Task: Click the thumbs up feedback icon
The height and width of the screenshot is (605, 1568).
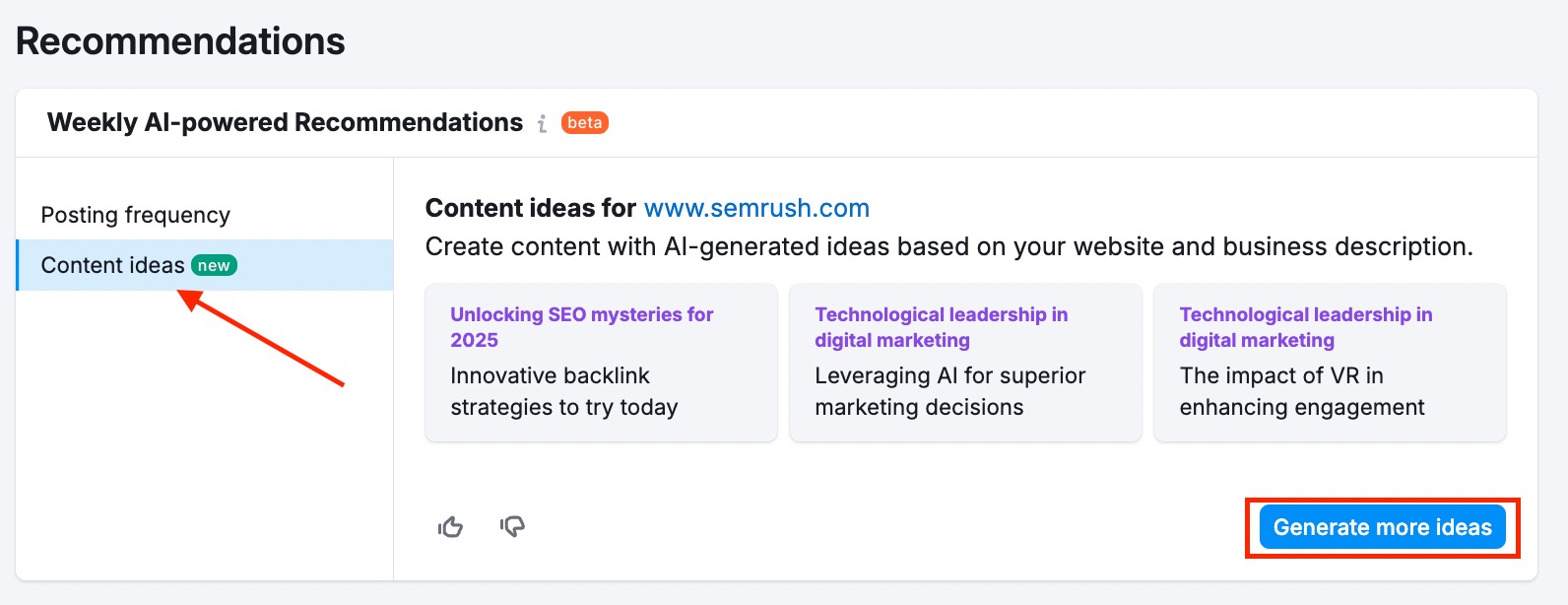Action: [x=450, y=527]
